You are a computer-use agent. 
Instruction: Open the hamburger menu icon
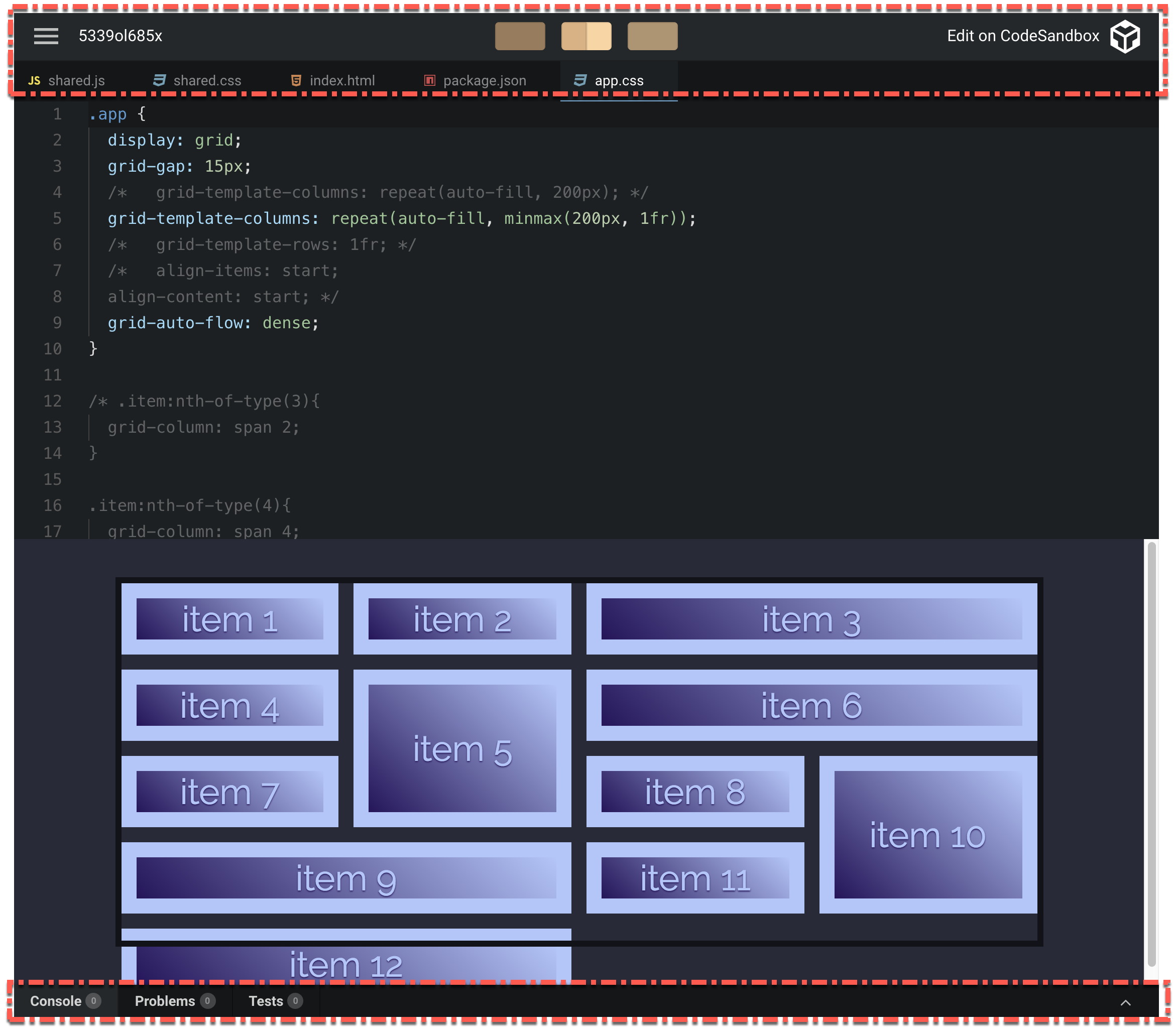click(46, 36)
